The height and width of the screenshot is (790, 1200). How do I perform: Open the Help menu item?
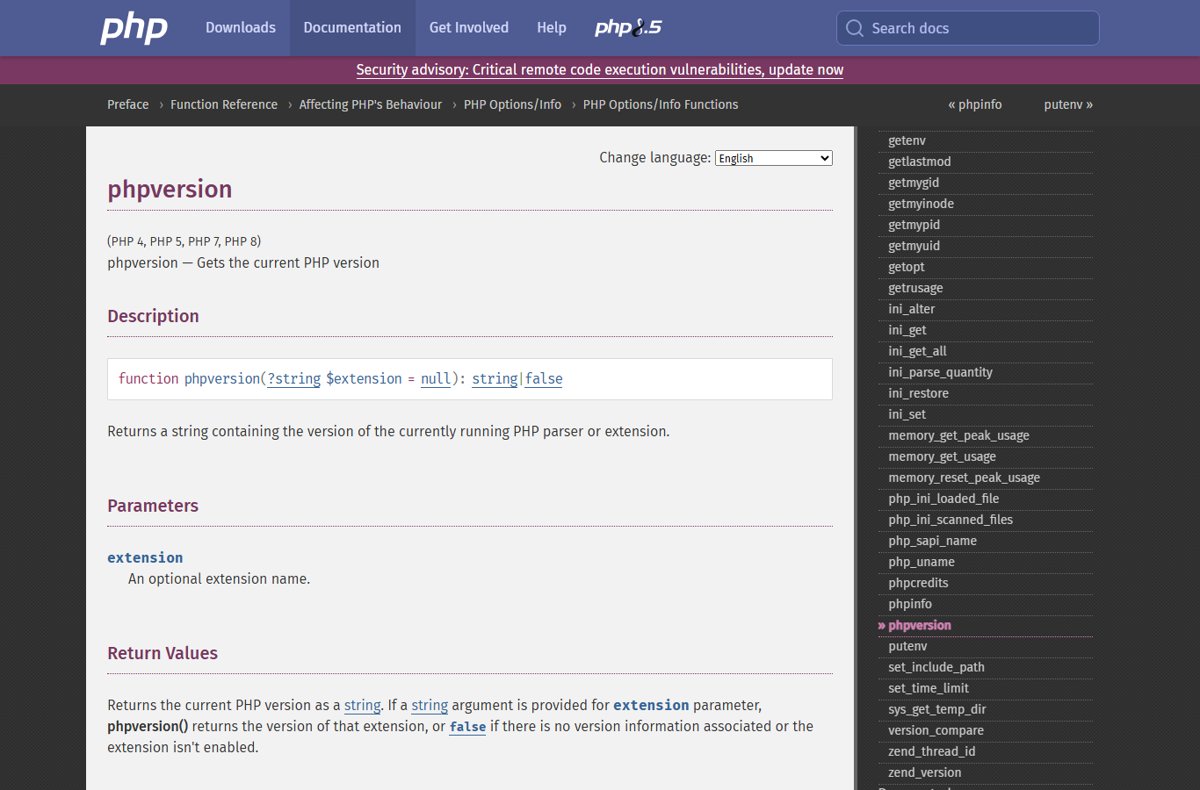point(552,28)
